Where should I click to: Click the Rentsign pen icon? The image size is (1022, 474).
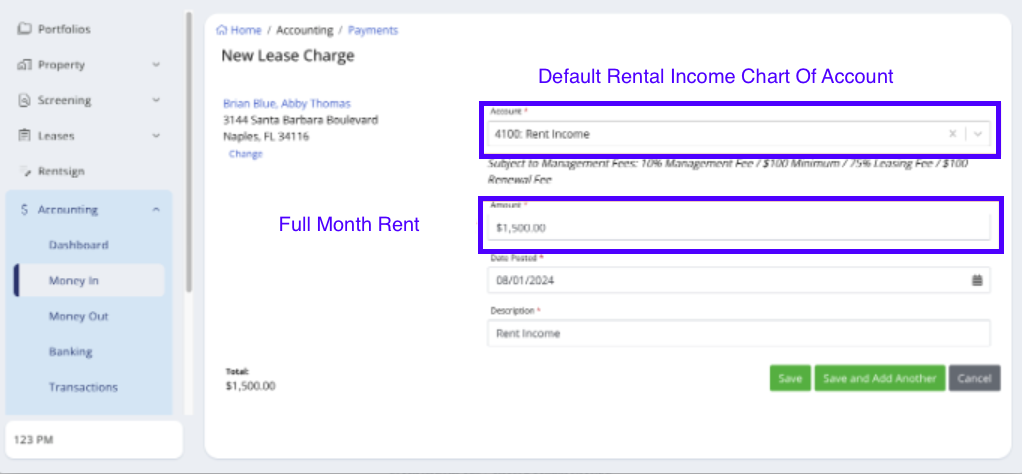25,172
